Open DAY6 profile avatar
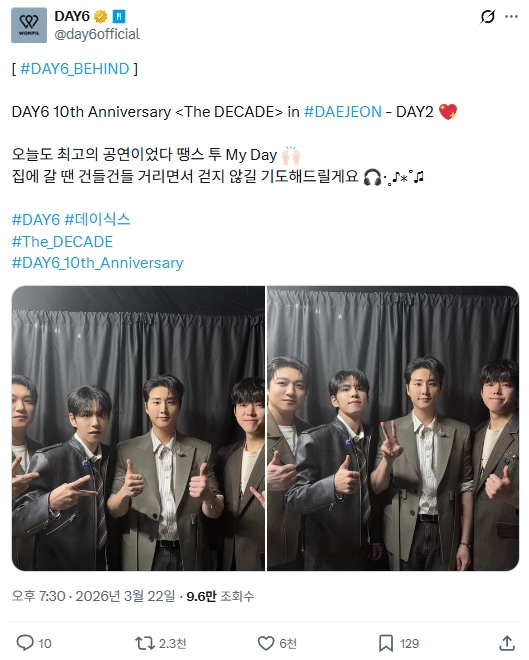Viewport: 529px width, 660px height. [x=29, y=25]
